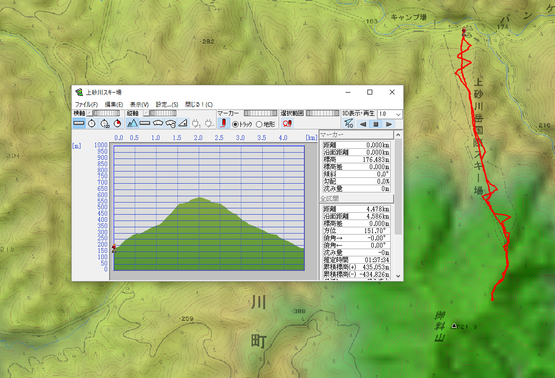
Task: Click the red track start point on map
Action: [x=464, y=31]
